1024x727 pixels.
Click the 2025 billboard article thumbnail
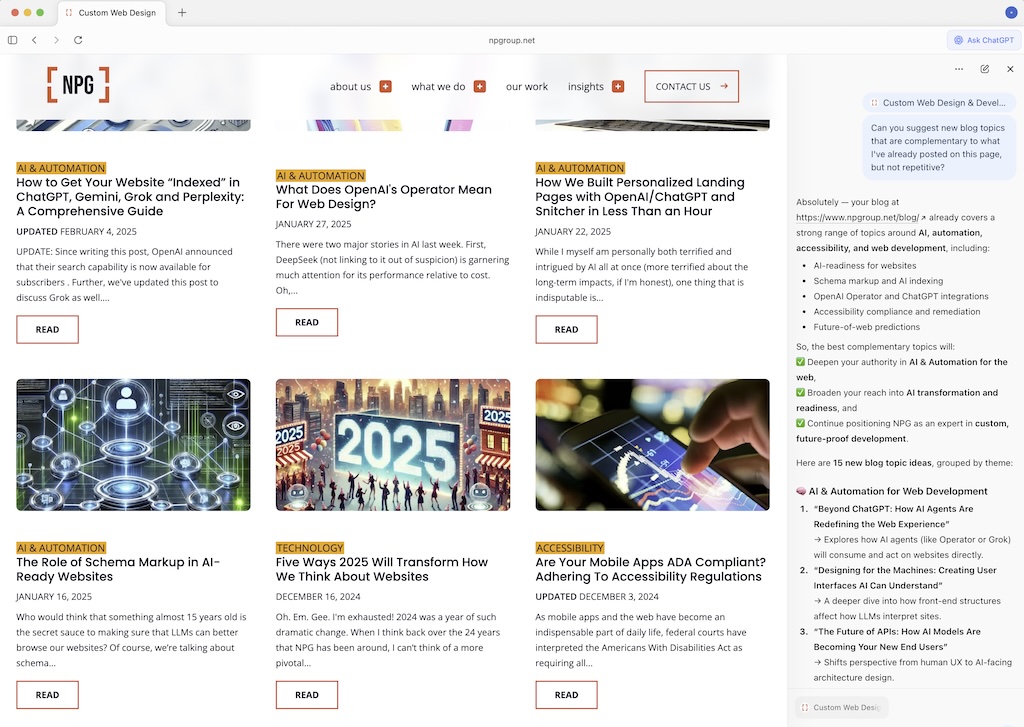pyautogui.click(x=393, y=444)
